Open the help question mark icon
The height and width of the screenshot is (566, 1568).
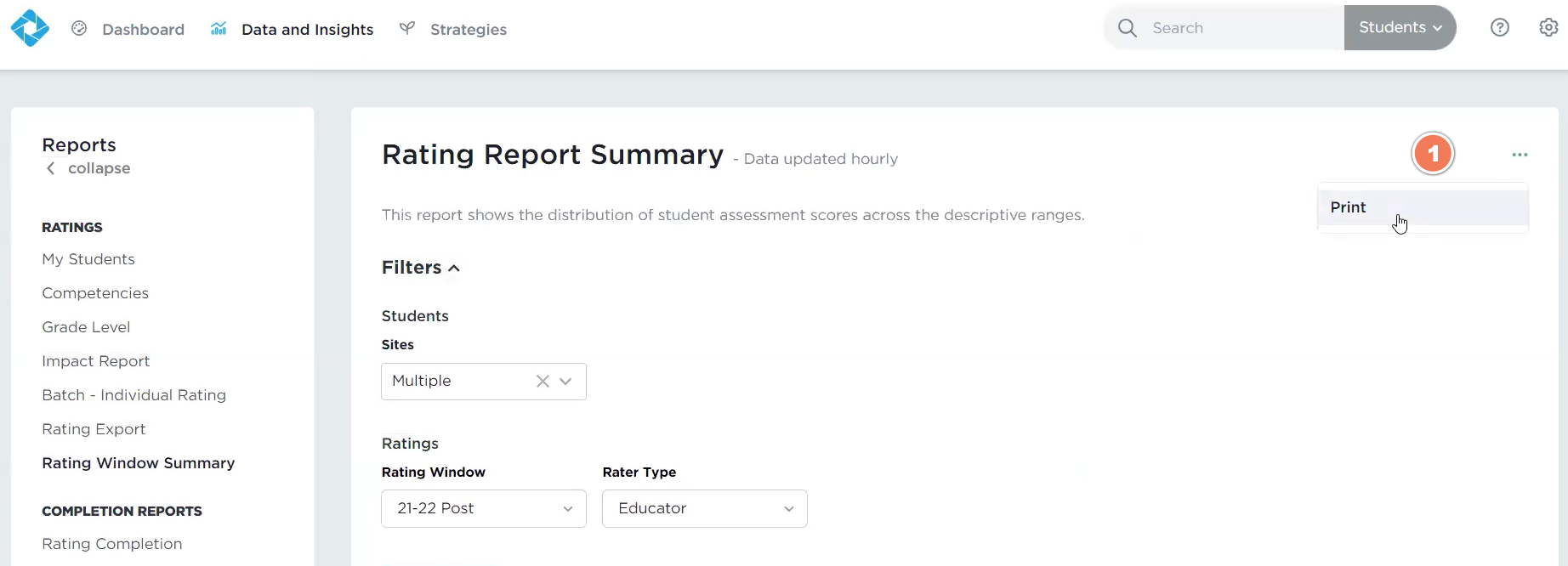(x=1500, y=28)
